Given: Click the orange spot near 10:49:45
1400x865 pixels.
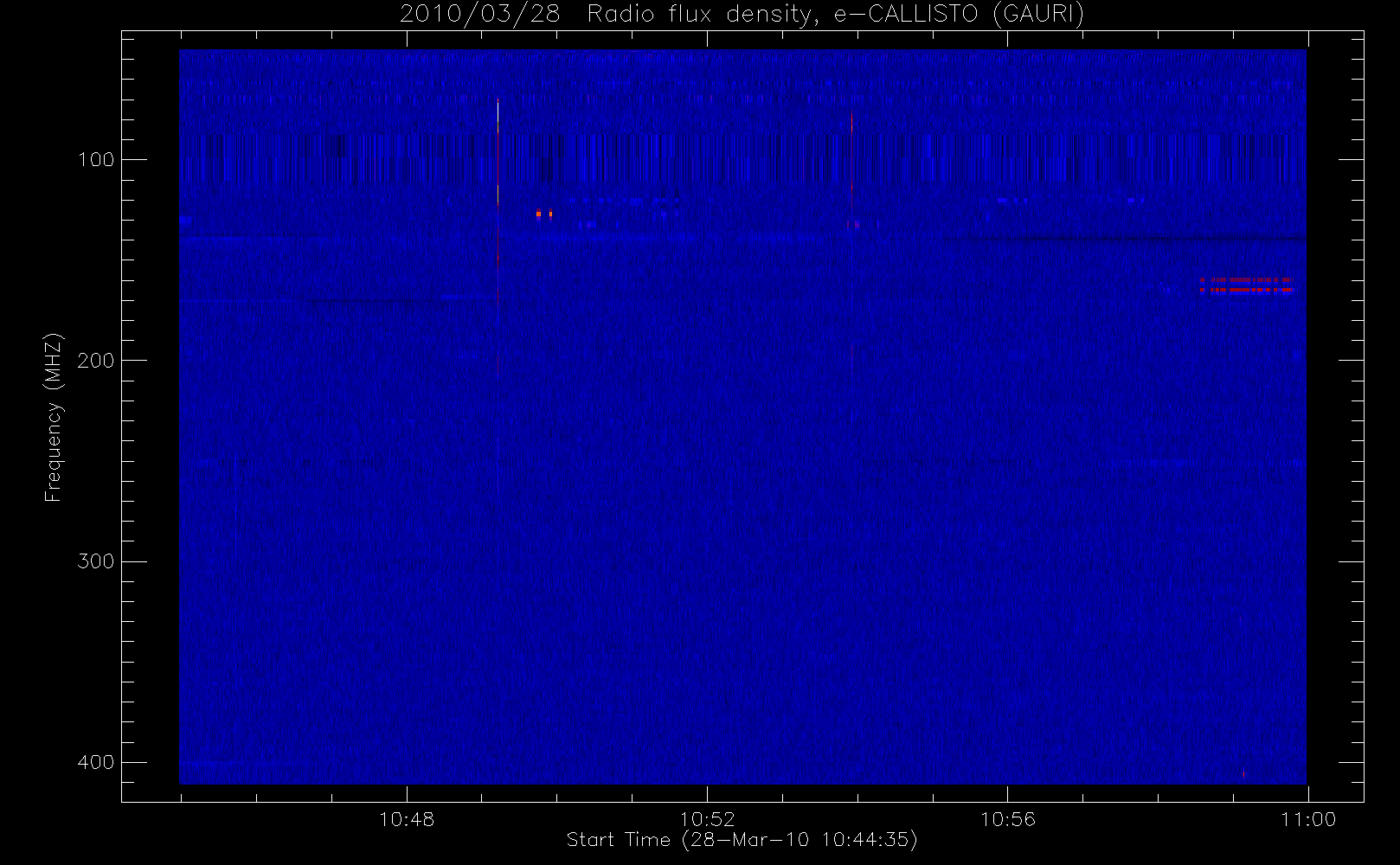Looking at the screenshot, I should (x=538, y=213).
